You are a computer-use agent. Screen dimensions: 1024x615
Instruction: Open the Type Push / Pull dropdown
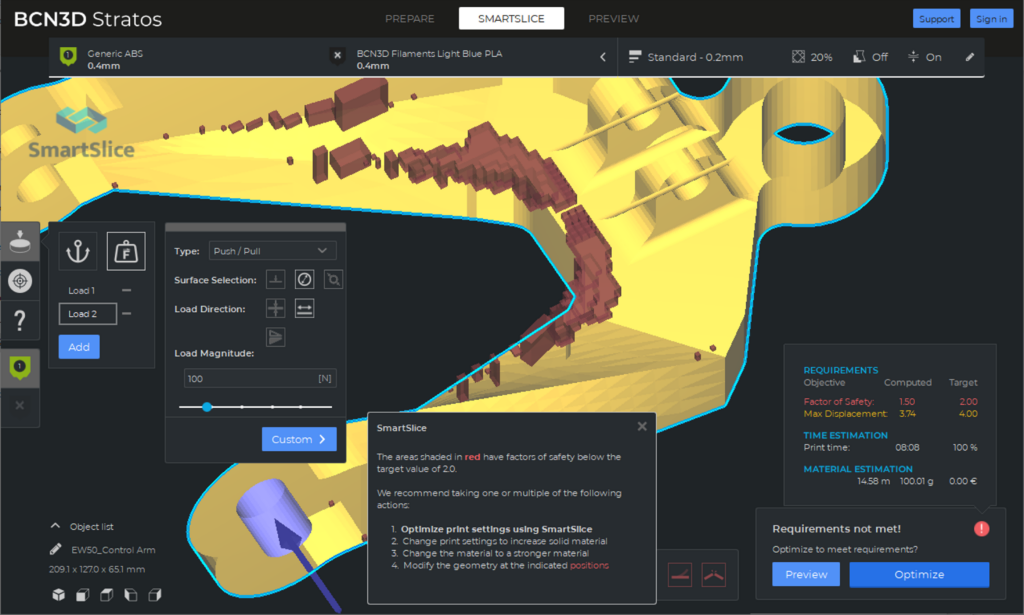click(x=272, y=251)
